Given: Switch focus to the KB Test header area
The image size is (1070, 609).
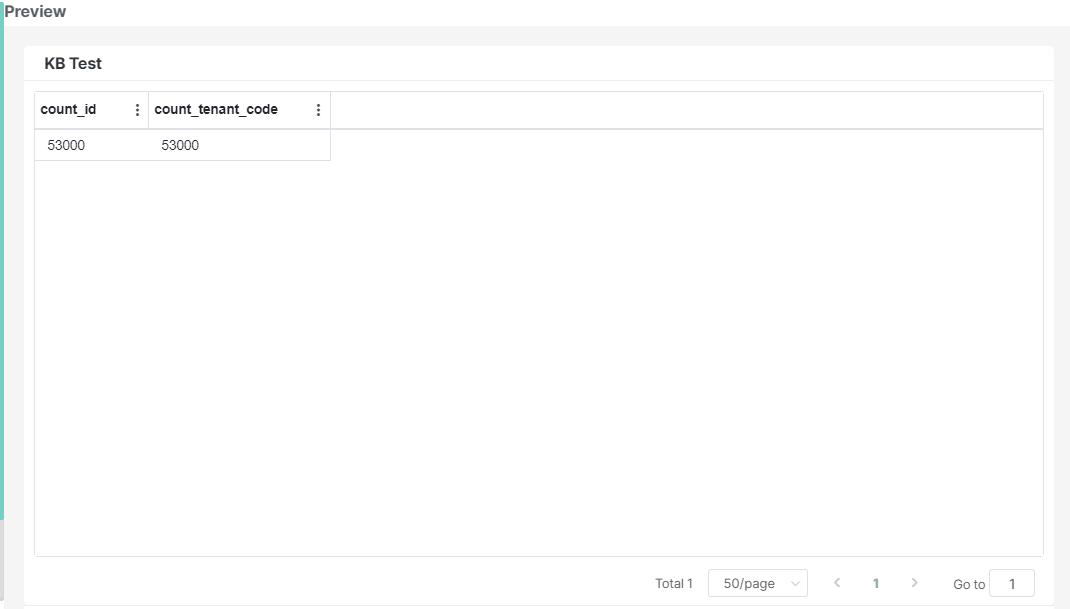Looking at the screenshot, I should (x=72, y=63).
